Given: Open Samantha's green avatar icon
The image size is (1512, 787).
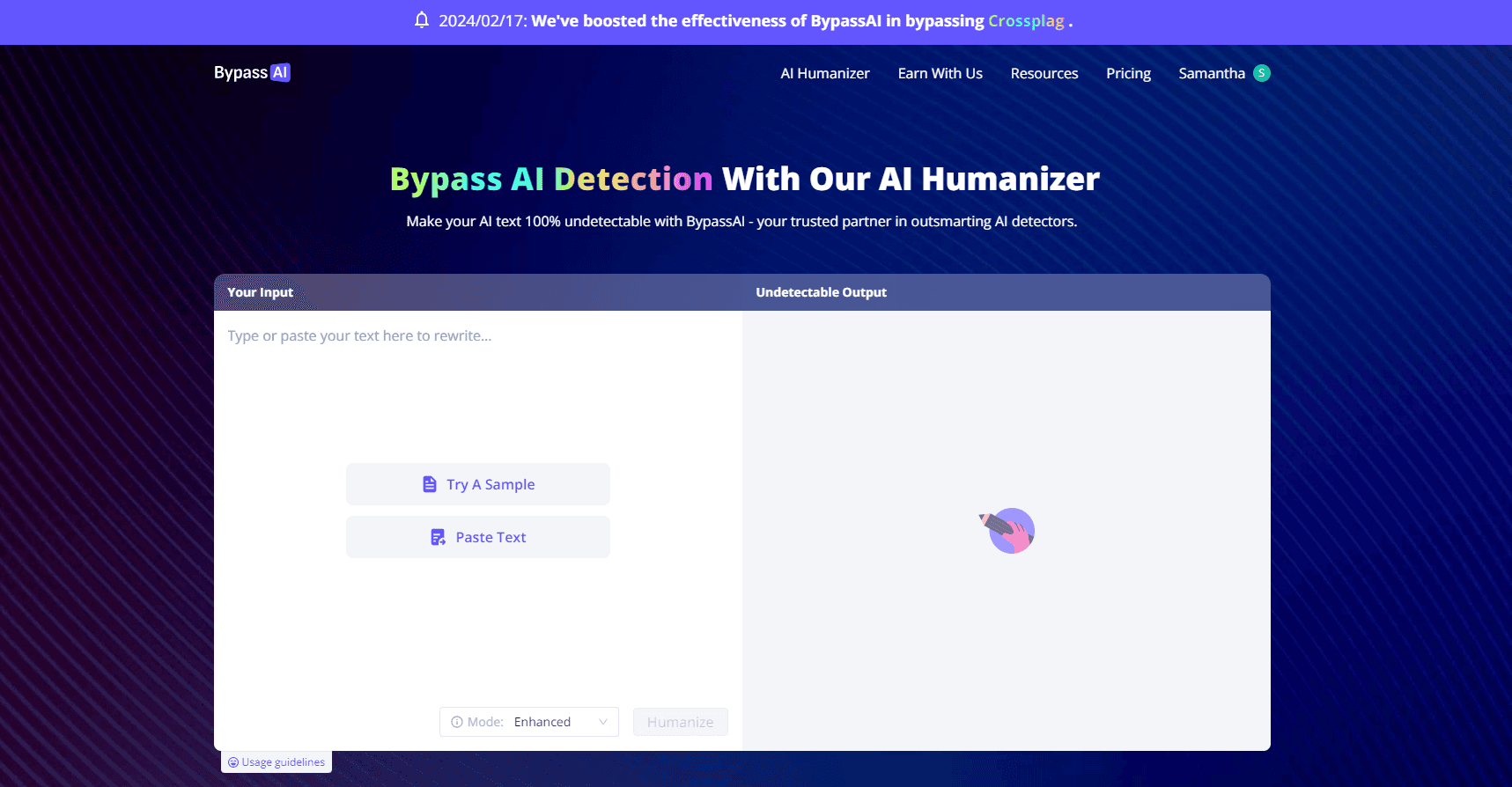Looking at the screenshot, I should (1262, 73).
